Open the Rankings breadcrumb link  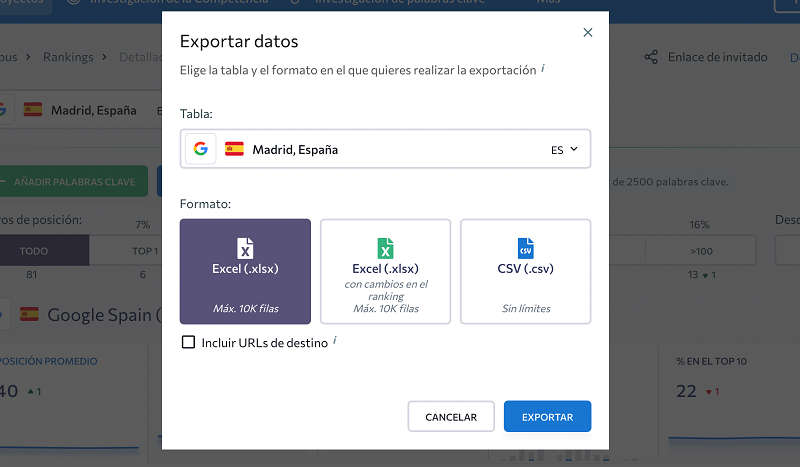pyautogui.click(x=68, y=57)
